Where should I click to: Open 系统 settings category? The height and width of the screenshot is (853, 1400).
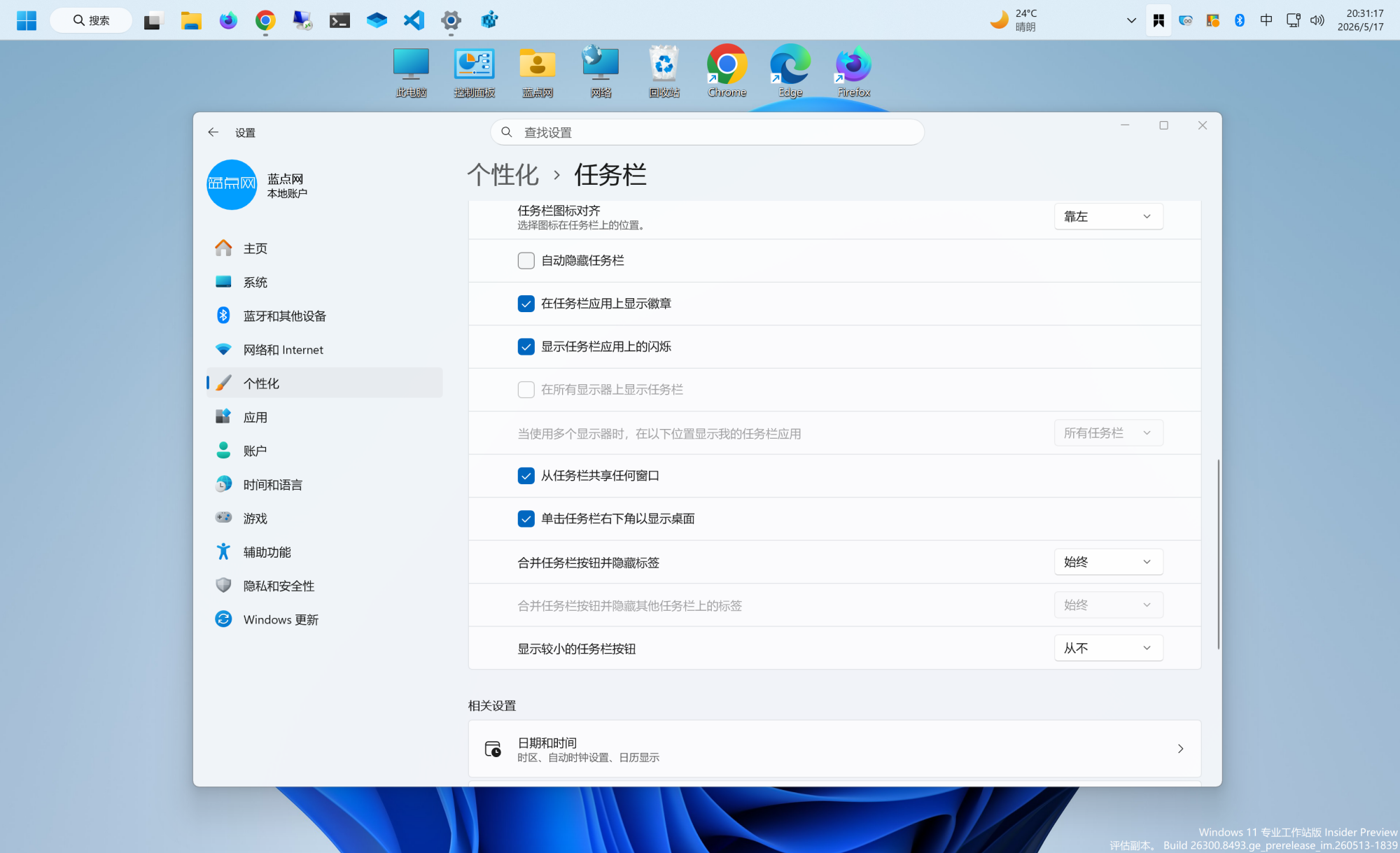(324, 282)
